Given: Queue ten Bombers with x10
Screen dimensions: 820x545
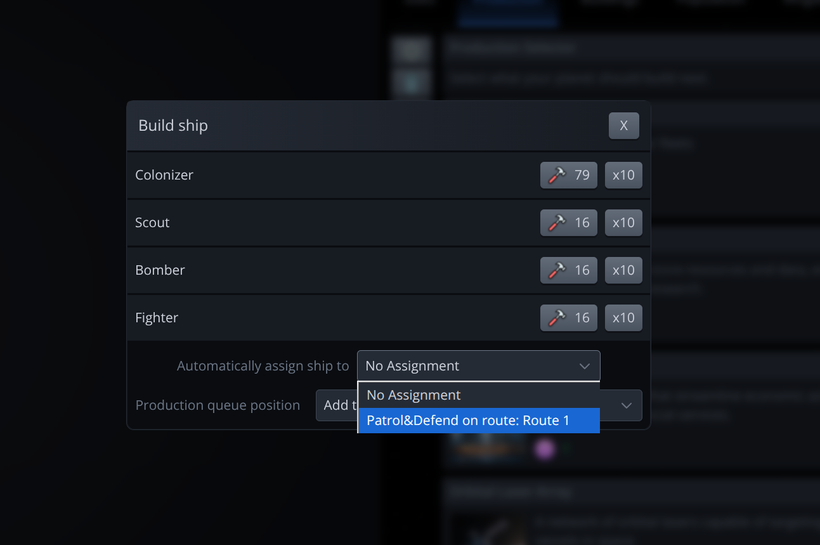Looking at the screenshot, I should 623,270.
